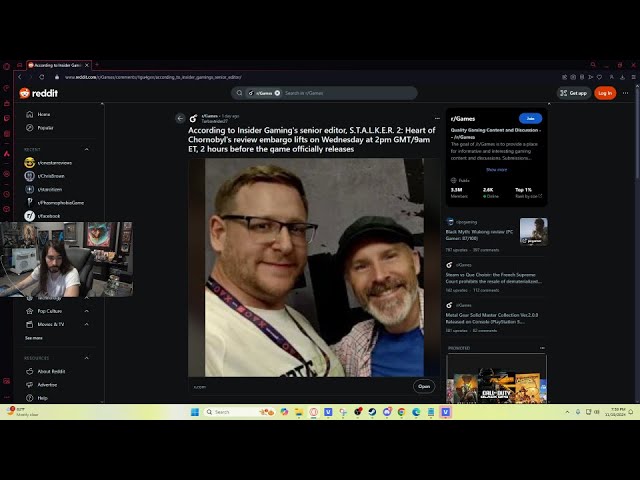Open the Home feed in sidebar
This screenshot has width=640, height=480.
pyautogui.click(x=43, y=114)
